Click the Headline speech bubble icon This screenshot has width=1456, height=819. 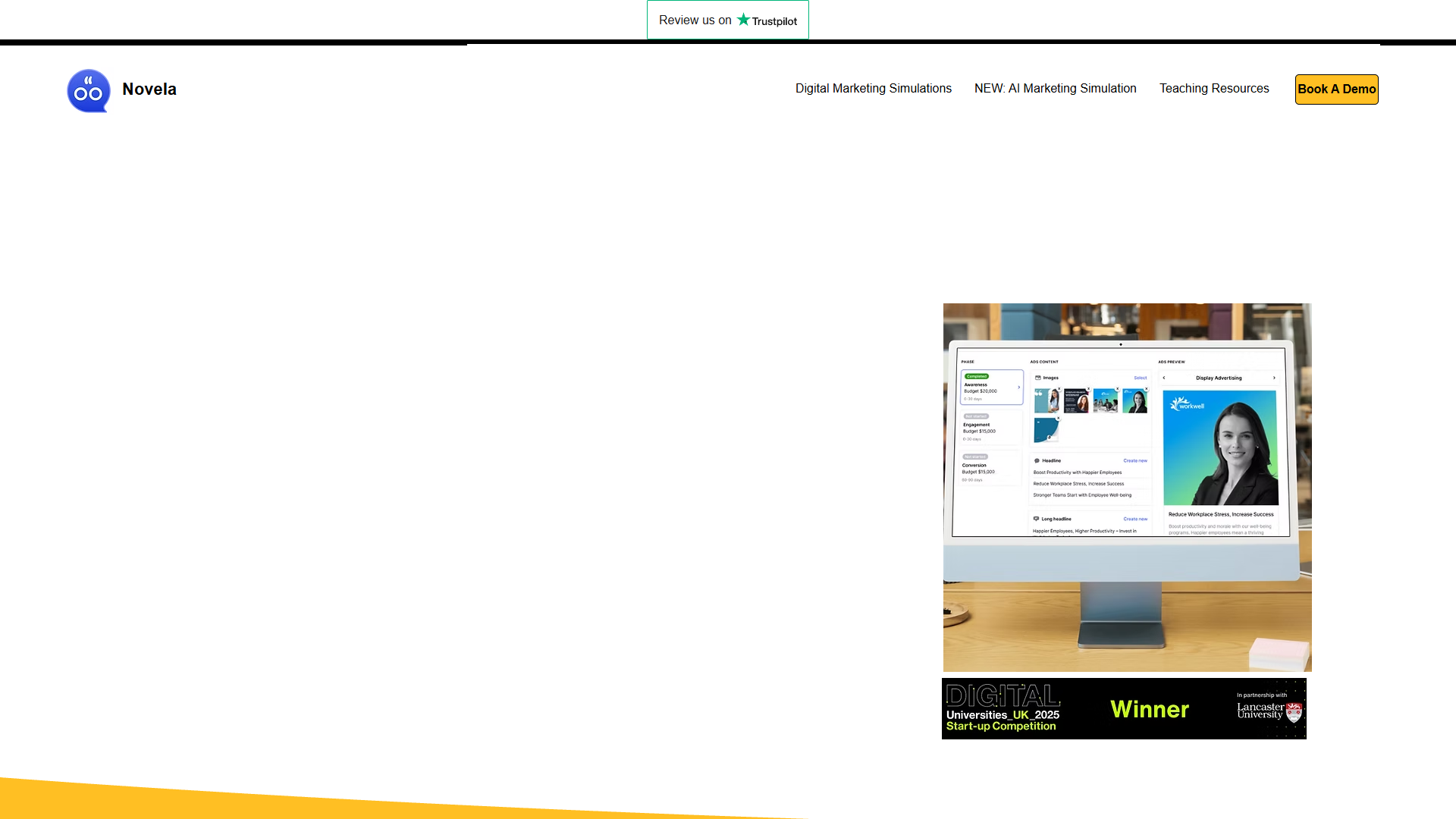click(1037, 460)
